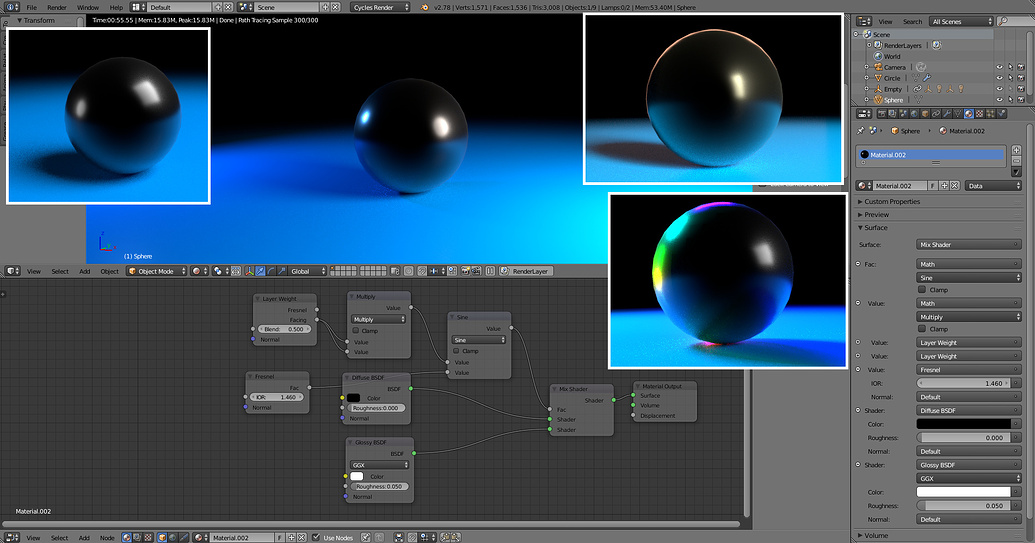Enable Clamp checkbox under Sine in properties
The width and height of the screenshot is (1035, 543).
click(x=922, y=290)
